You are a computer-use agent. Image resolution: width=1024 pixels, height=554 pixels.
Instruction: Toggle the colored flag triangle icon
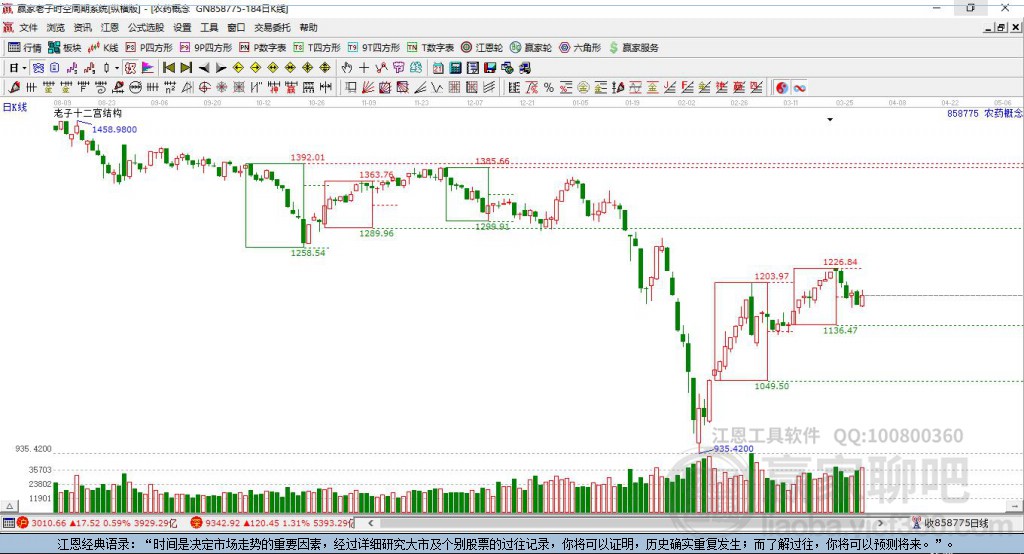(x=148, y=68)
